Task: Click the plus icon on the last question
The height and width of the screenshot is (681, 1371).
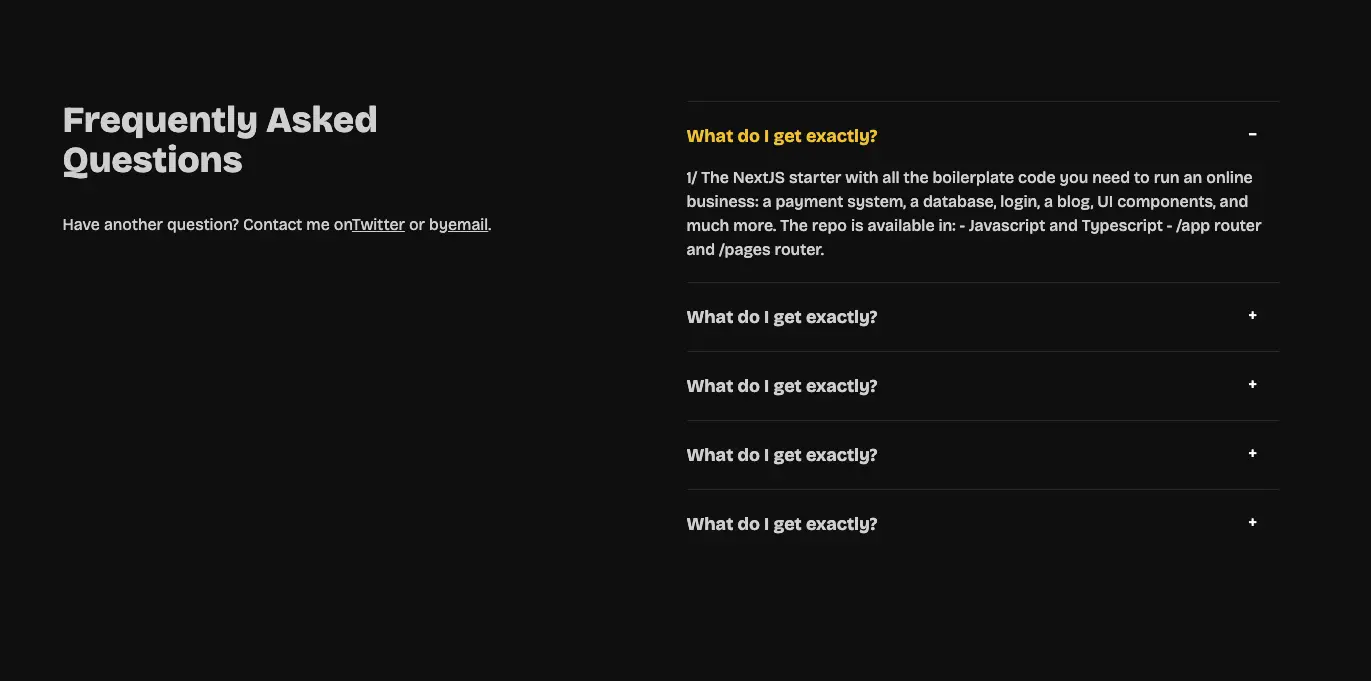Action: [x=1252, y=522]
